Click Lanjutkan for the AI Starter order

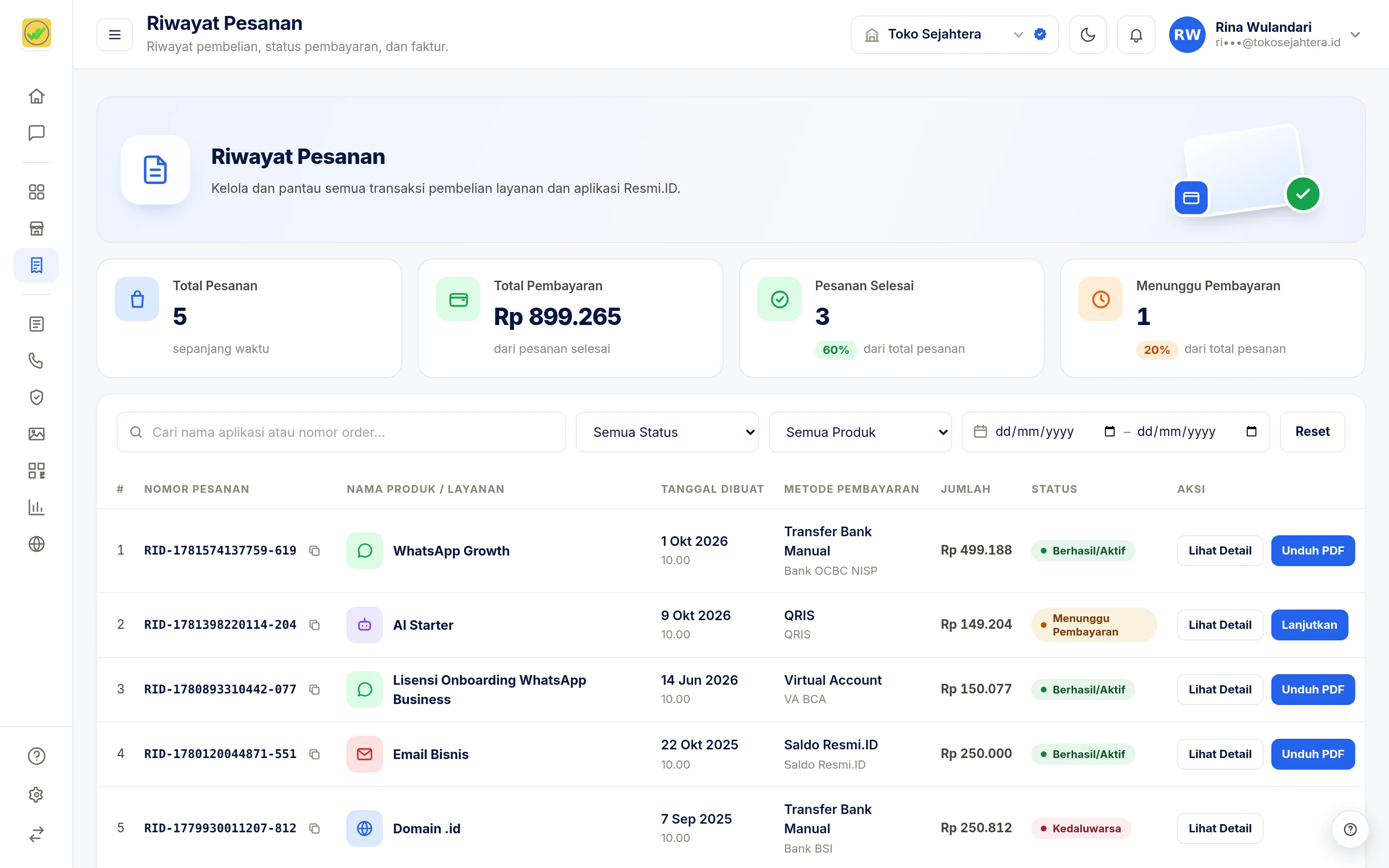coord(1309,624)
